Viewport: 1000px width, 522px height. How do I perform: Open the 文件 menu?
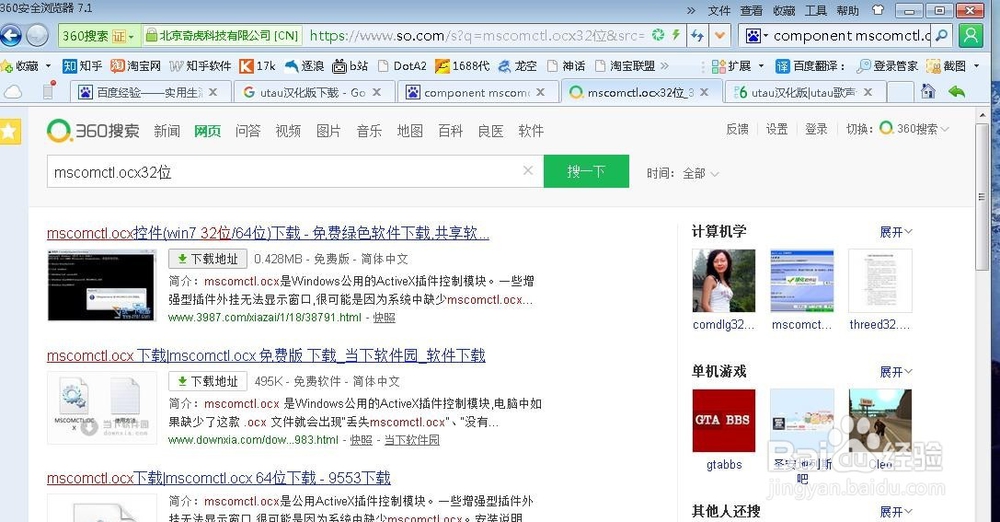[719, 11]
